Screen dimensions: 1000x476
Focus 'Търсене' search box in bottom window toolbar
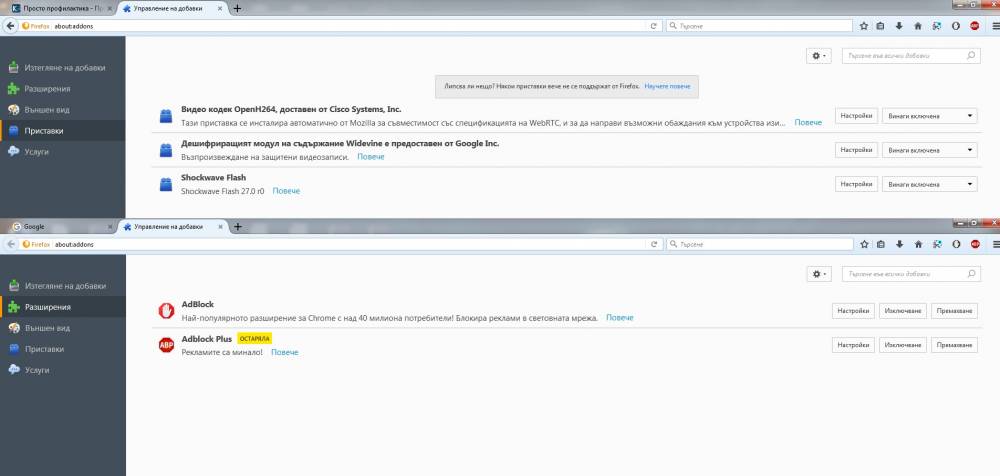point(760,244)
